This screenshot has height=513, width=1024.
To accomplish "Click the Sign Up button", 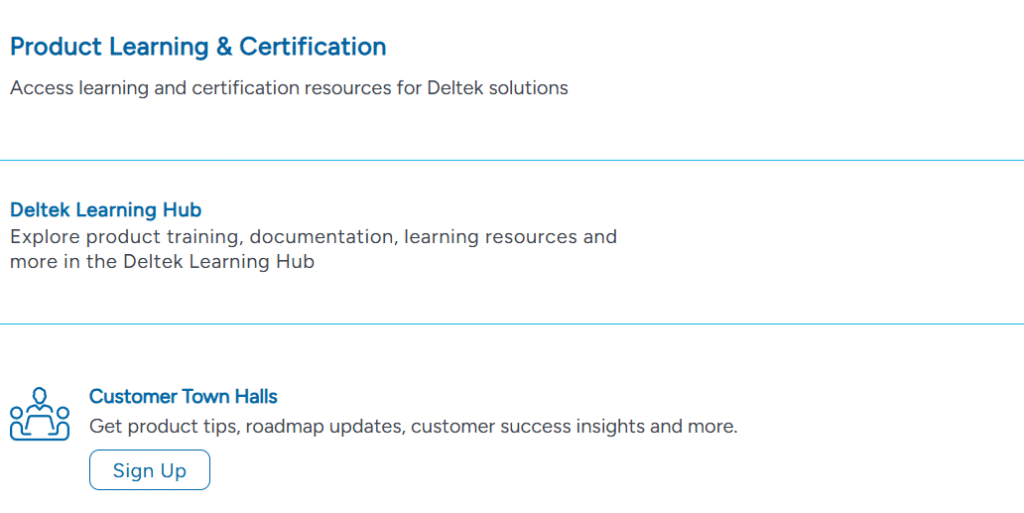I will pyautogui.click(x=150, y=470).
